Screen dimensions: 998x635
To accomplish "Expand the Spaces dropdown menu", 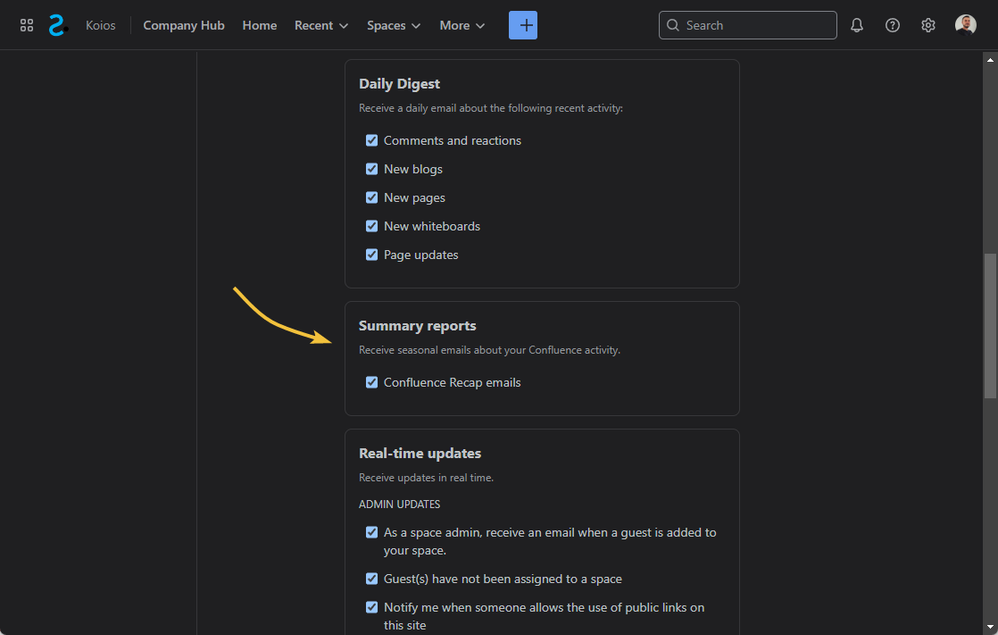I will (x=393, y=25).
